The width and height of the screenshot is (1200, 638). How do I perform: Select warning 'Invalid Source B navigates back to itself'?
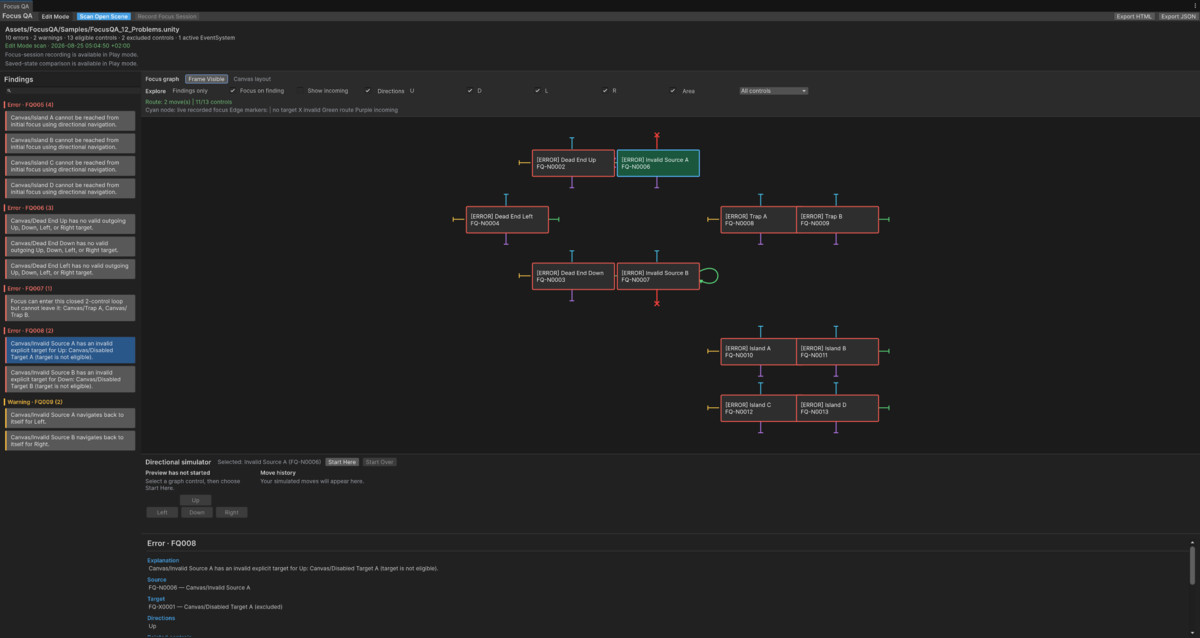(70, 440)
